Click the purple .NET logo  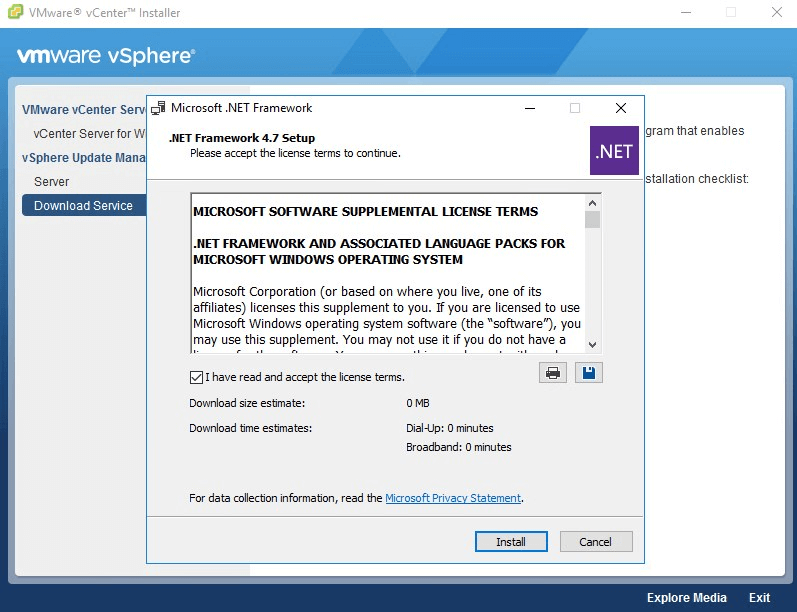pos(614,150)
